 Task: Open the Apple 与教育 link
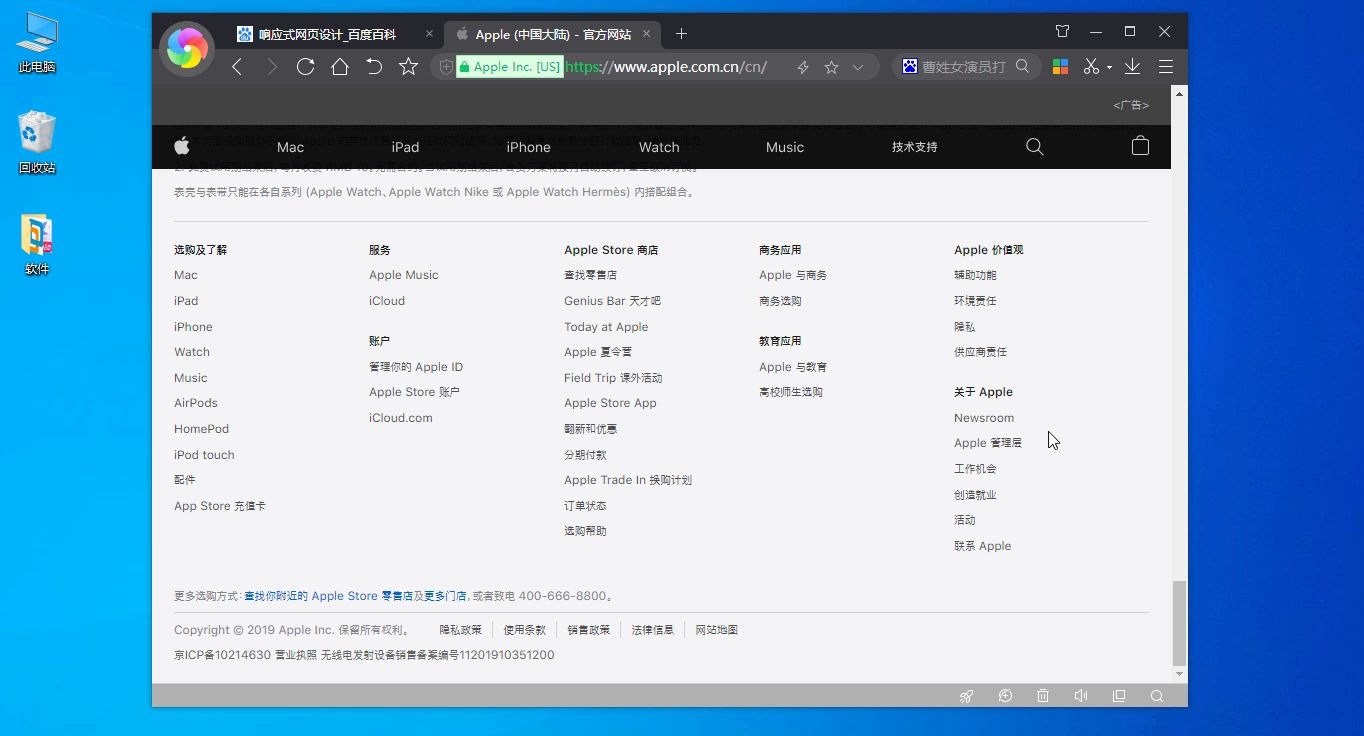tap(793, 367)
